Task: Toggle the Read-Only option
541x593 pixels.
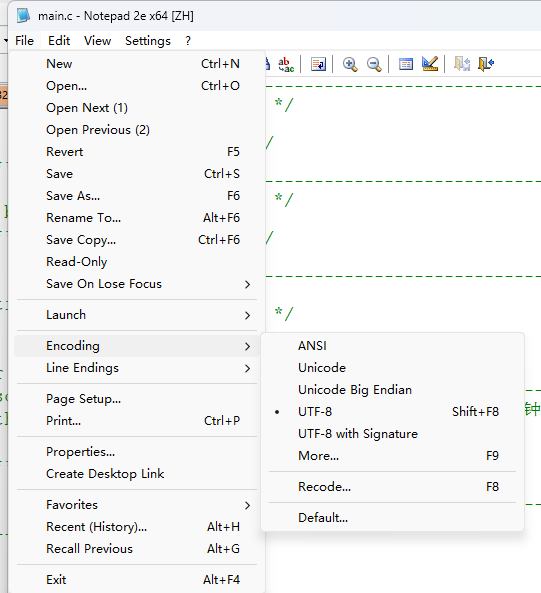Action: (x=136, y=261)
